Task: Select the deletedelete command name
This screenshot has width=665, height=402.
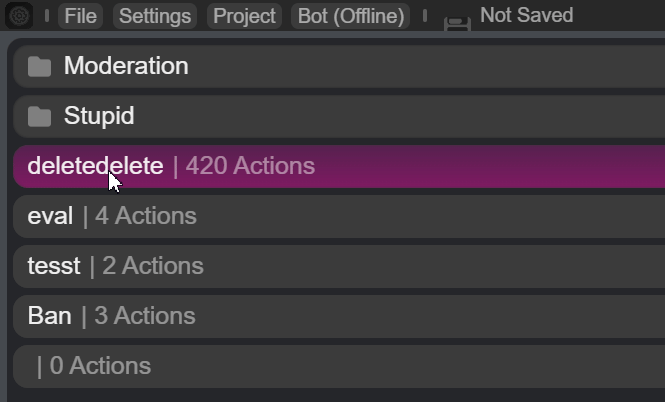Action: 95,165
